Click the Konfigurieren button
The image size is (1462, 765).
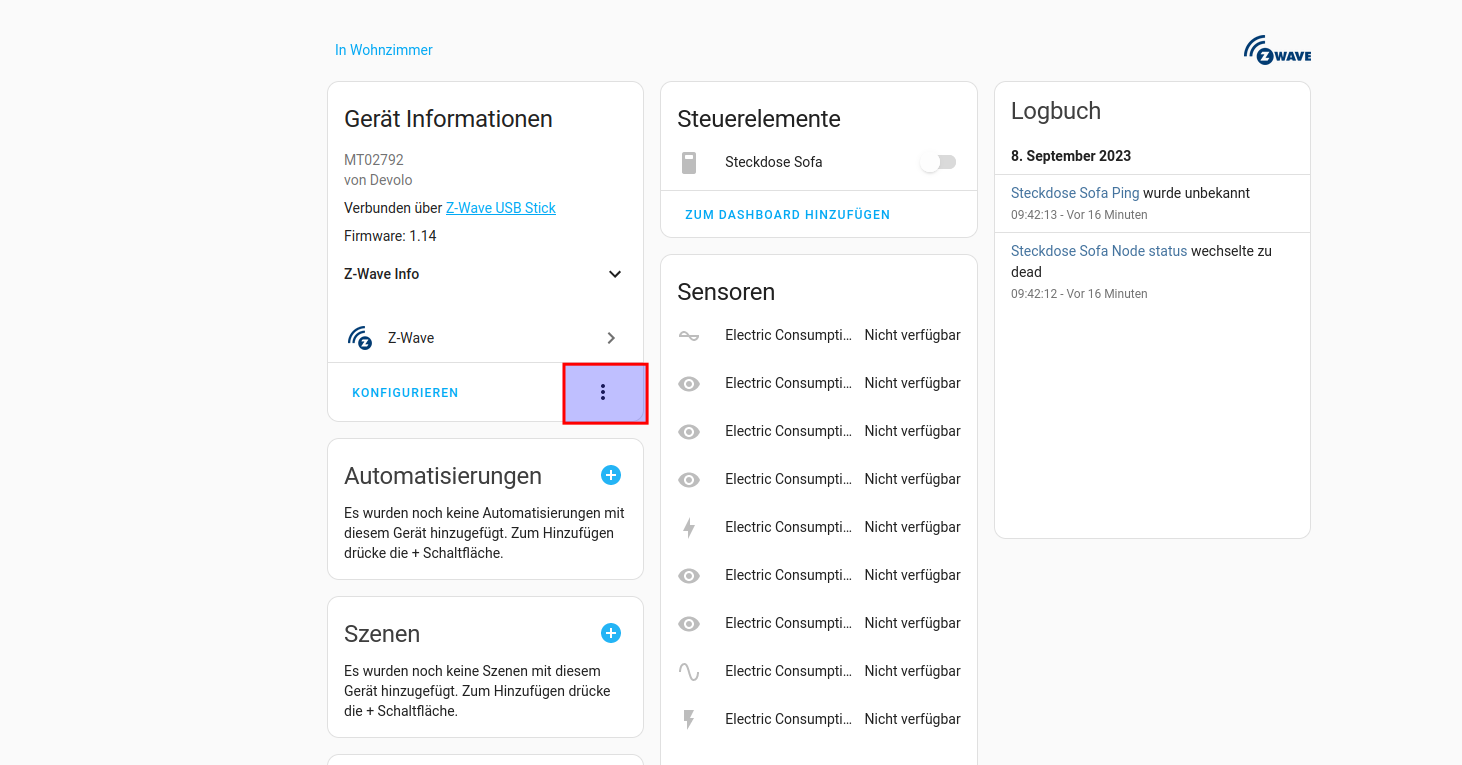point(405,393)
